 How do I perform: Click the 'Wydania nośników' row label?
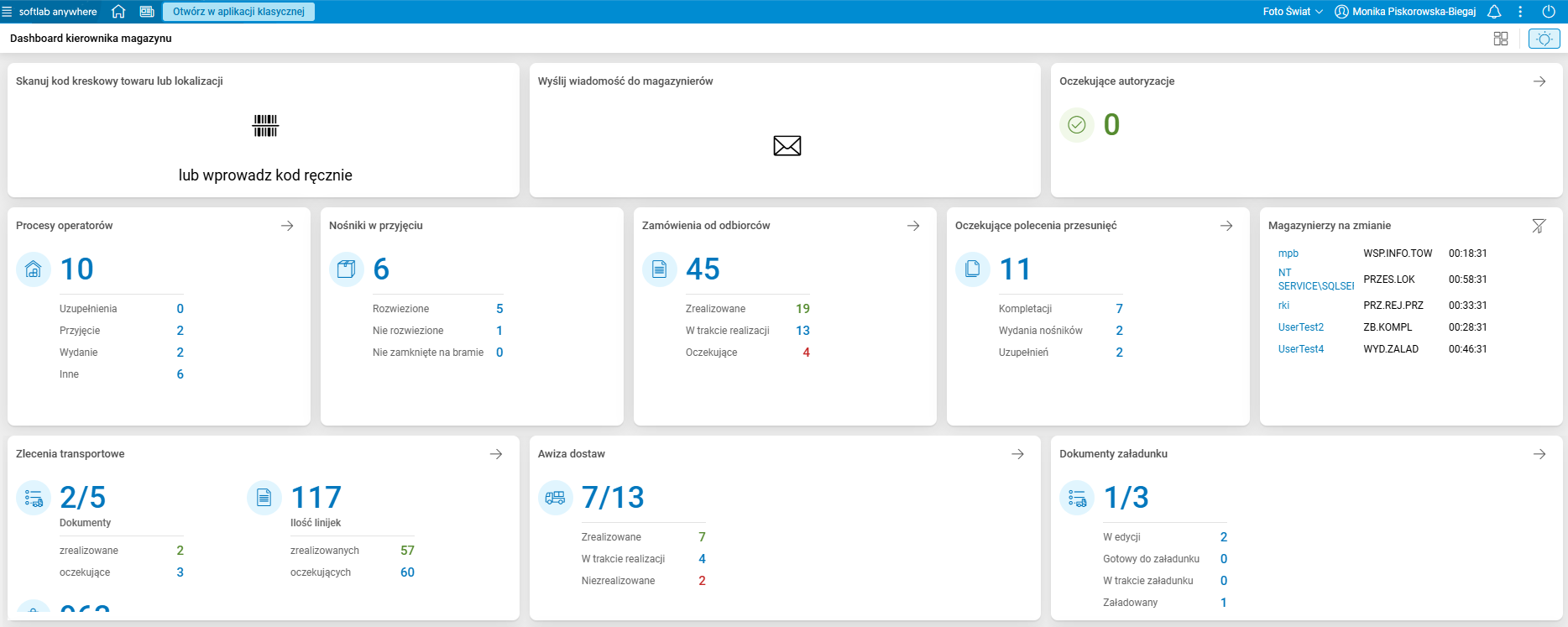[x=1041, y=331]
